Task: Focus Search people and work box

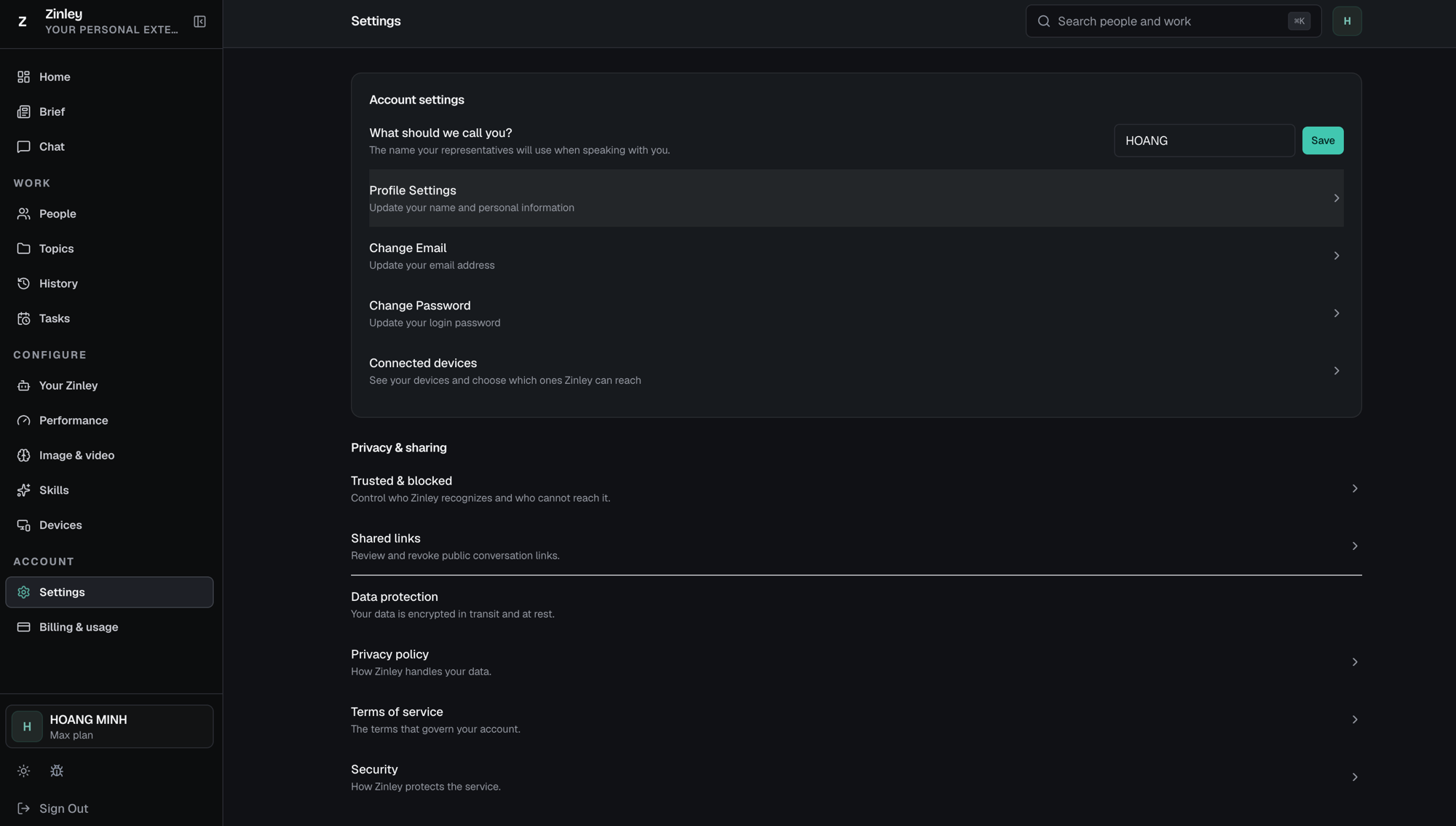Action: [x=1173, y=21]
